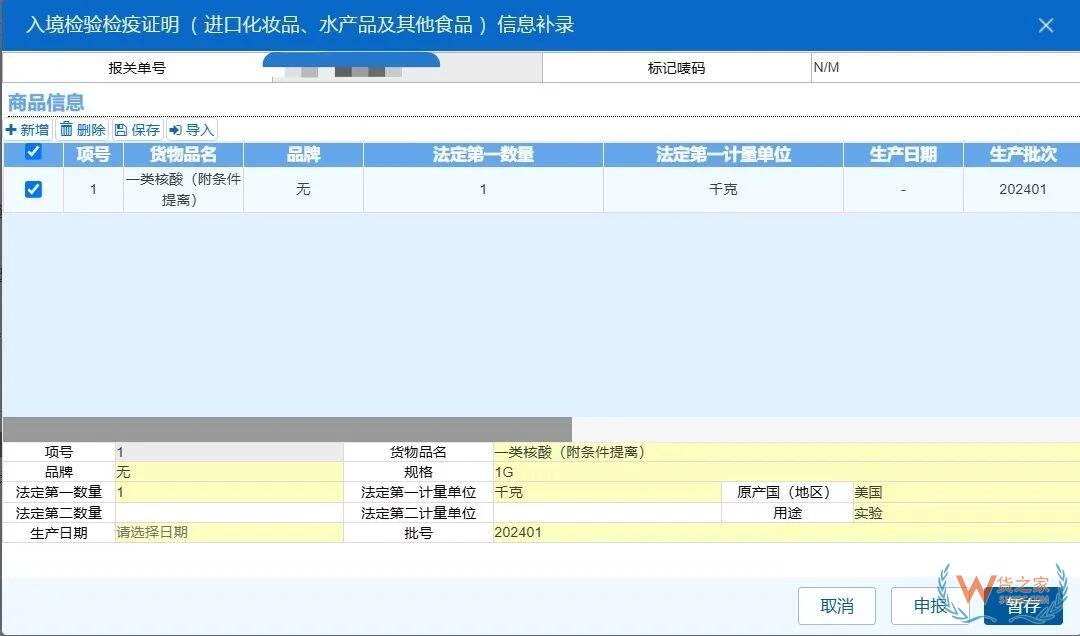Uncheck the select-all checkbox in table header
The image size is (1080, 636).
(33, 154)
